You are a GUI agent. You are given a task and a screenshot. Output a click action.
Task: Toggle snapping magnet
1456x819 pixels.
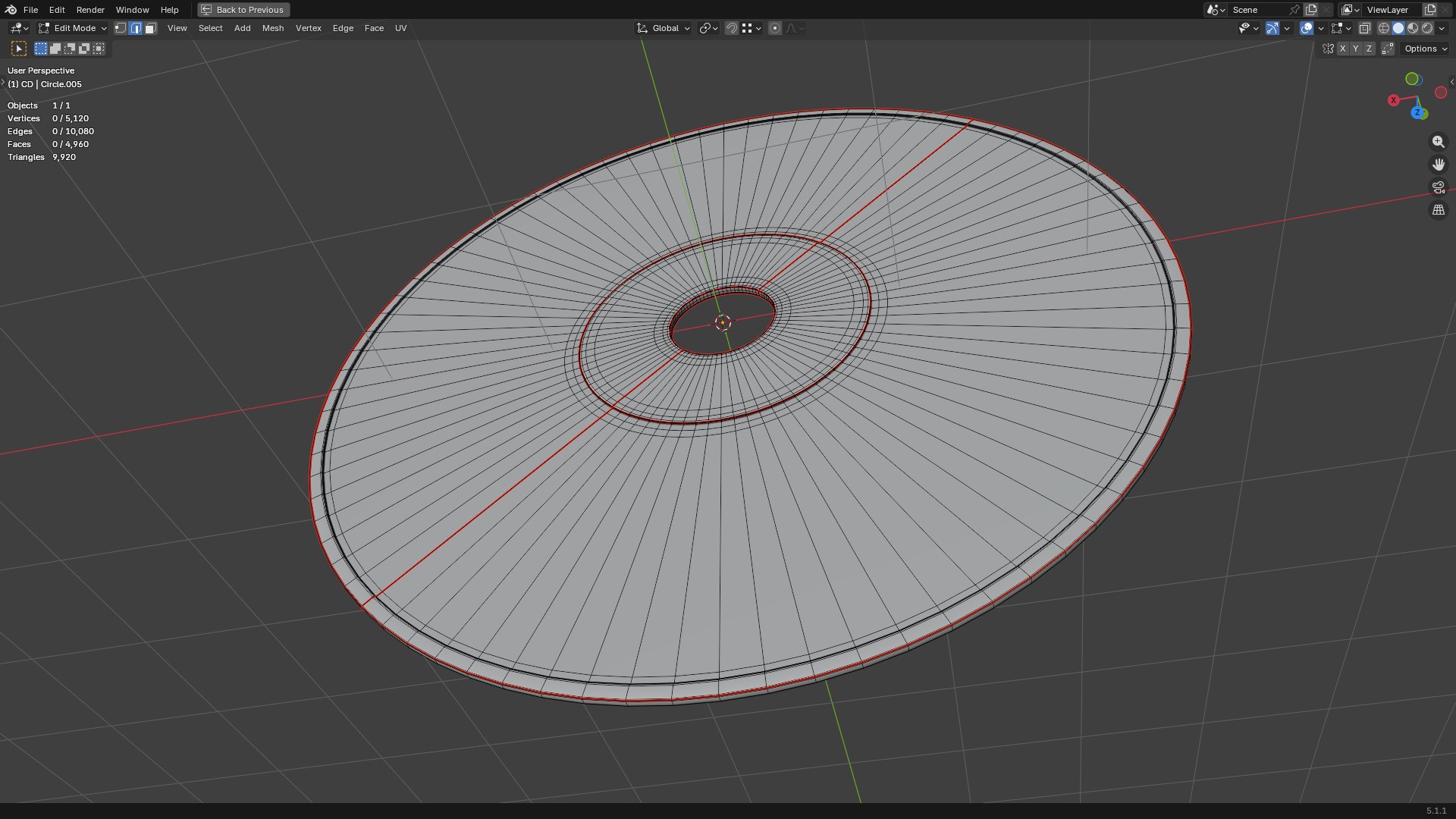pos(732,28)
